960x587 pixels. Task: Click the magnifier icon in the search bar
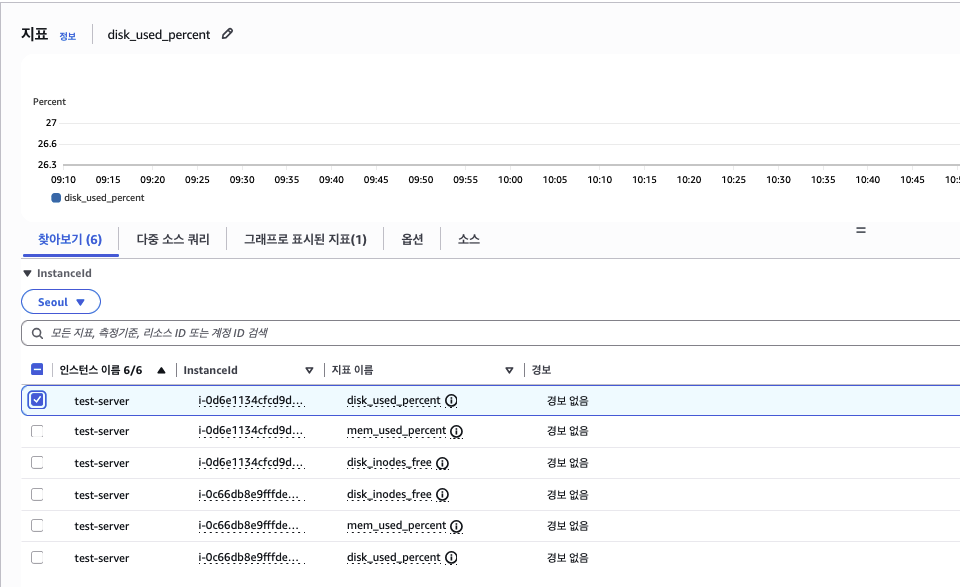point(37,333)
